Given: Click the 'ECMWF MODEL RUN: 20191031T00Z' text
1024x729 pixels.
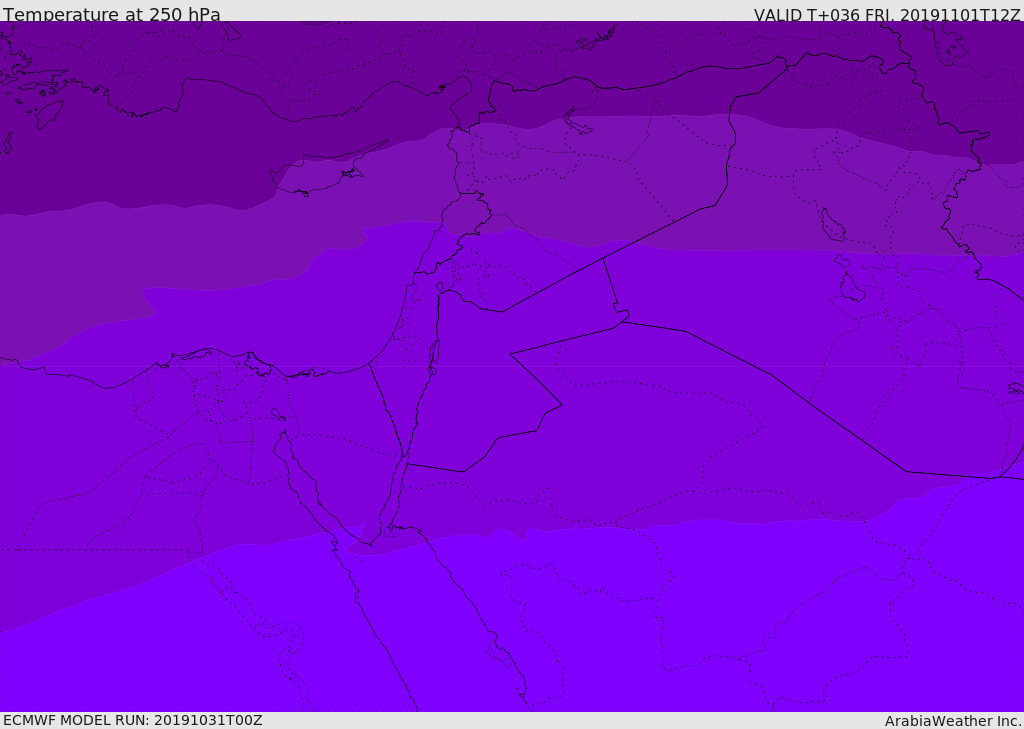Looking at the screenshot, I should (133, 720).
